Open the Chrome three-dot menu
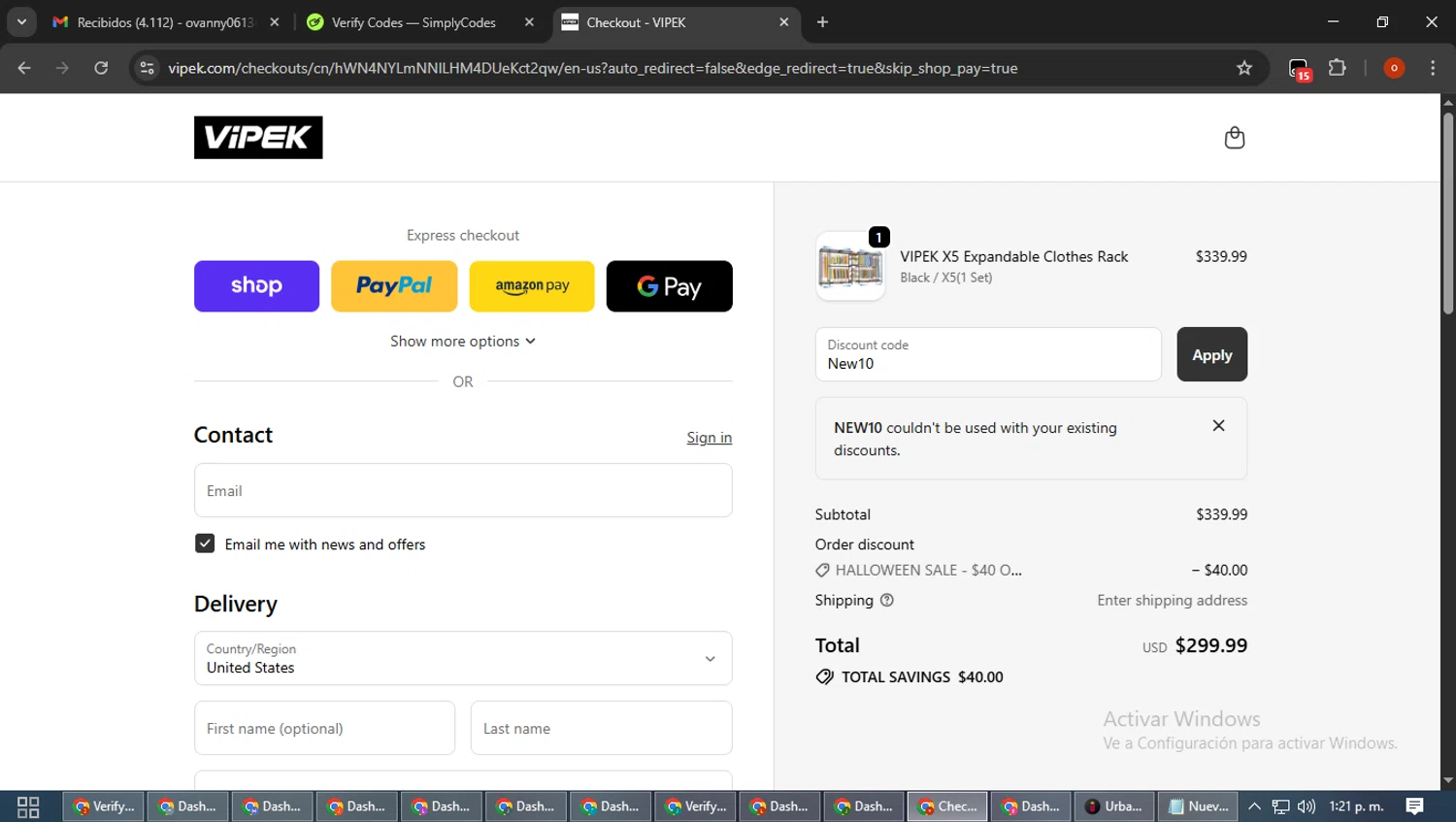The image size is (1456, 822). (x=1433, y=68)
